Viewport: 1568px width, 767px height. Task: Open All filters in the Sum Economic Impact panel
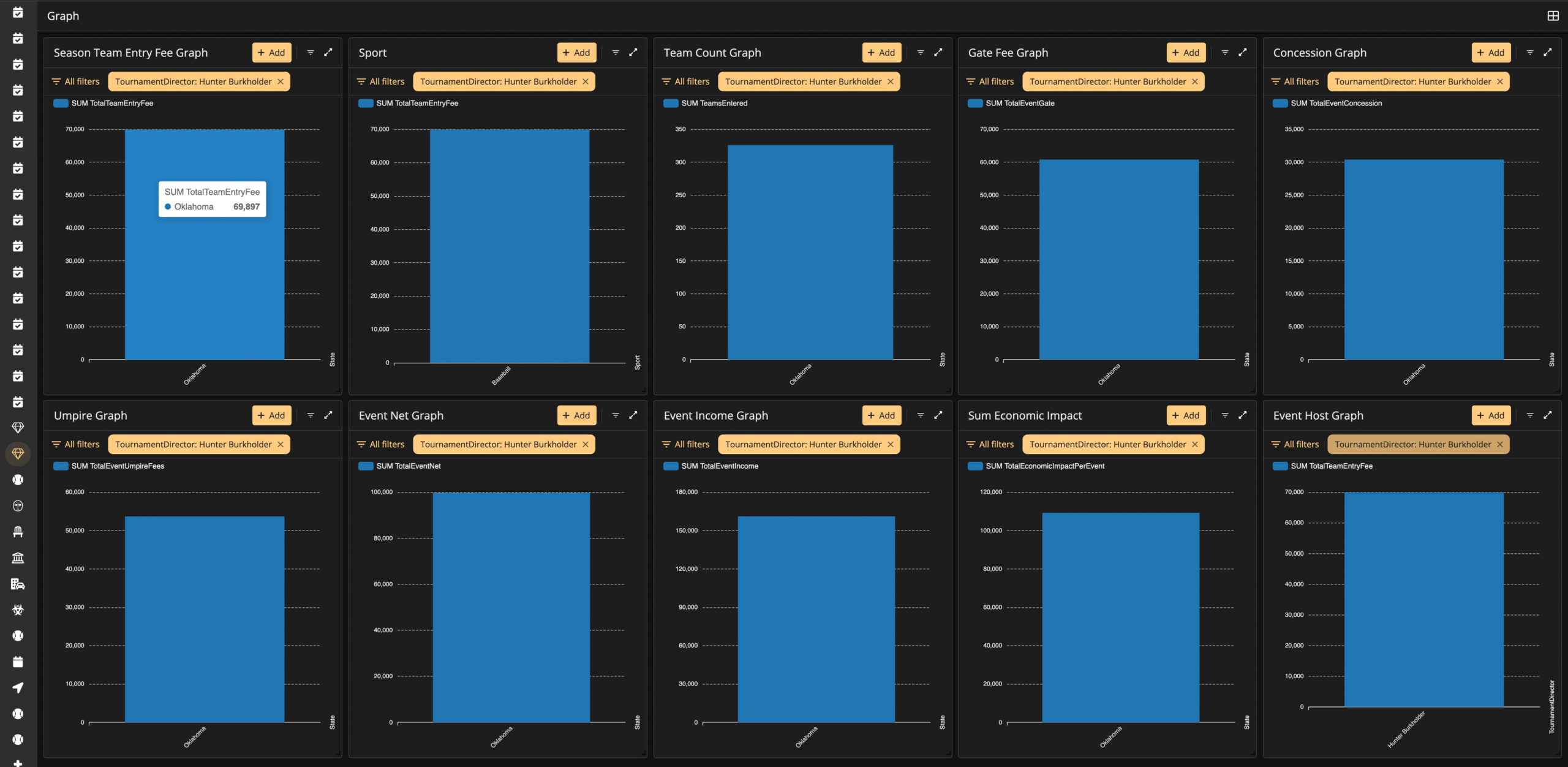pyautogui.click(x=990, y=444)
